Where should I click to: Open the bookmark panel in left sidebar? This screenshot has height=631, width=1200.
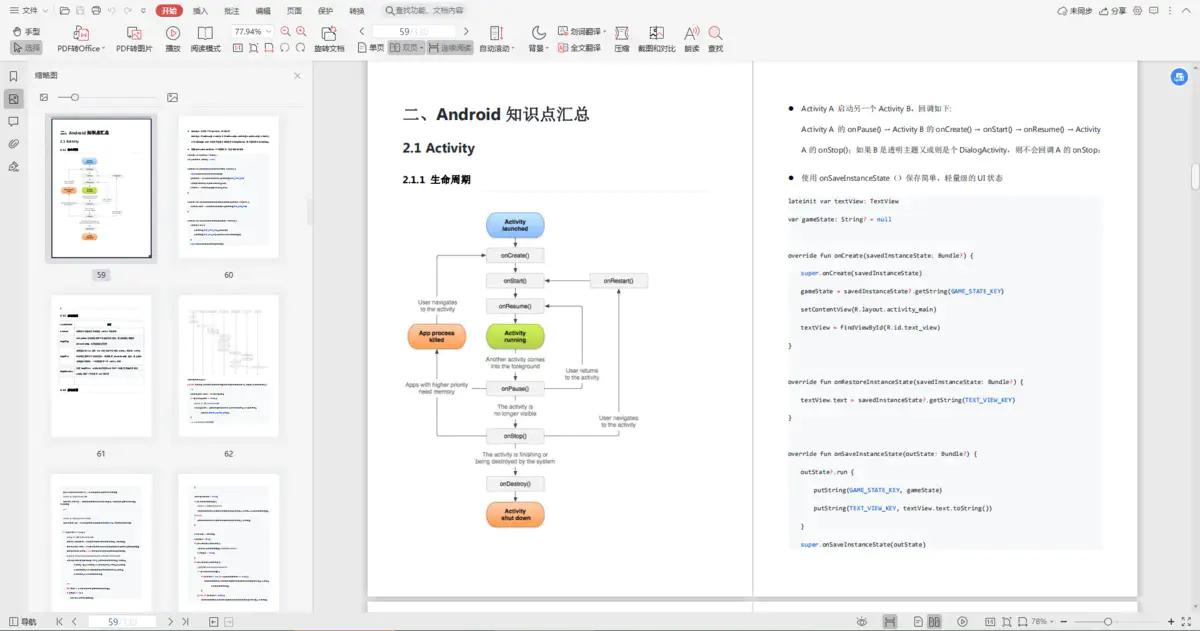click(x=14, y=76)
